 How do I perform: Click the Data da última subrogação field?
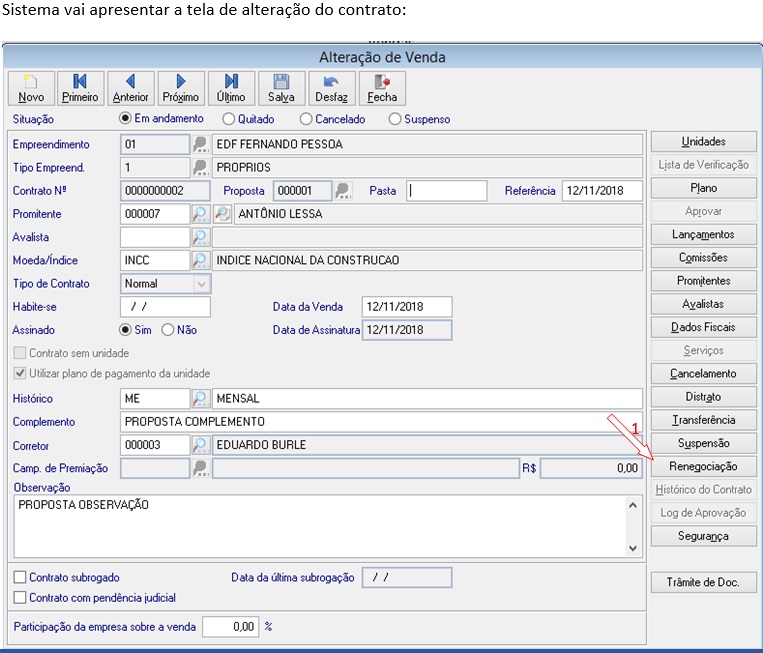click(407, 578)
